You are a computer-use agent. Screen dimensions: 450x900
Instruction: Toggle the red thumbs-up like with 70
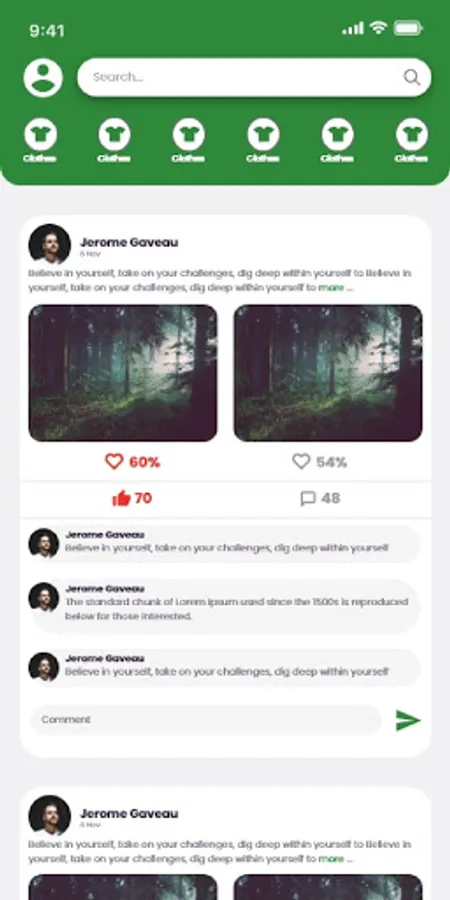coord(132,498)
